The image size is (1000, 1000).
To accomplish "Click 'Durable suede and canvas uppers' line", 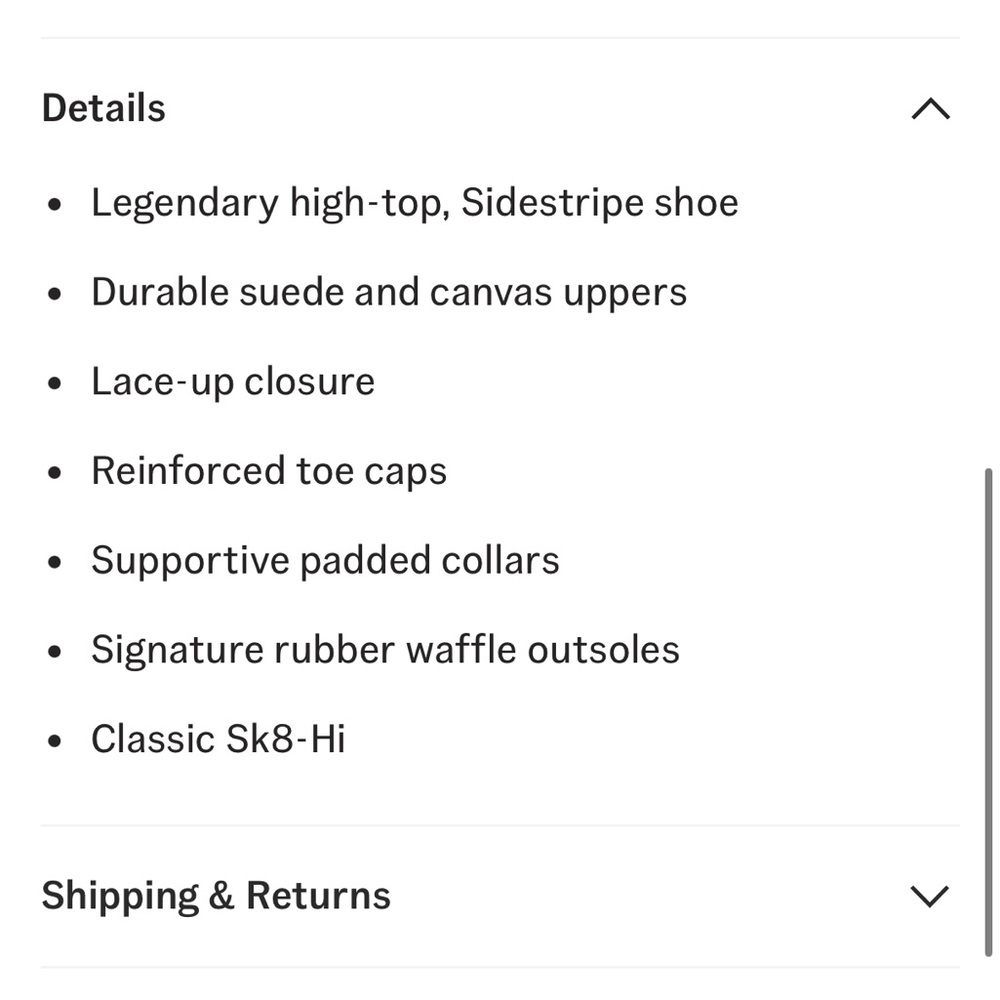I will (x=389, y=292).
